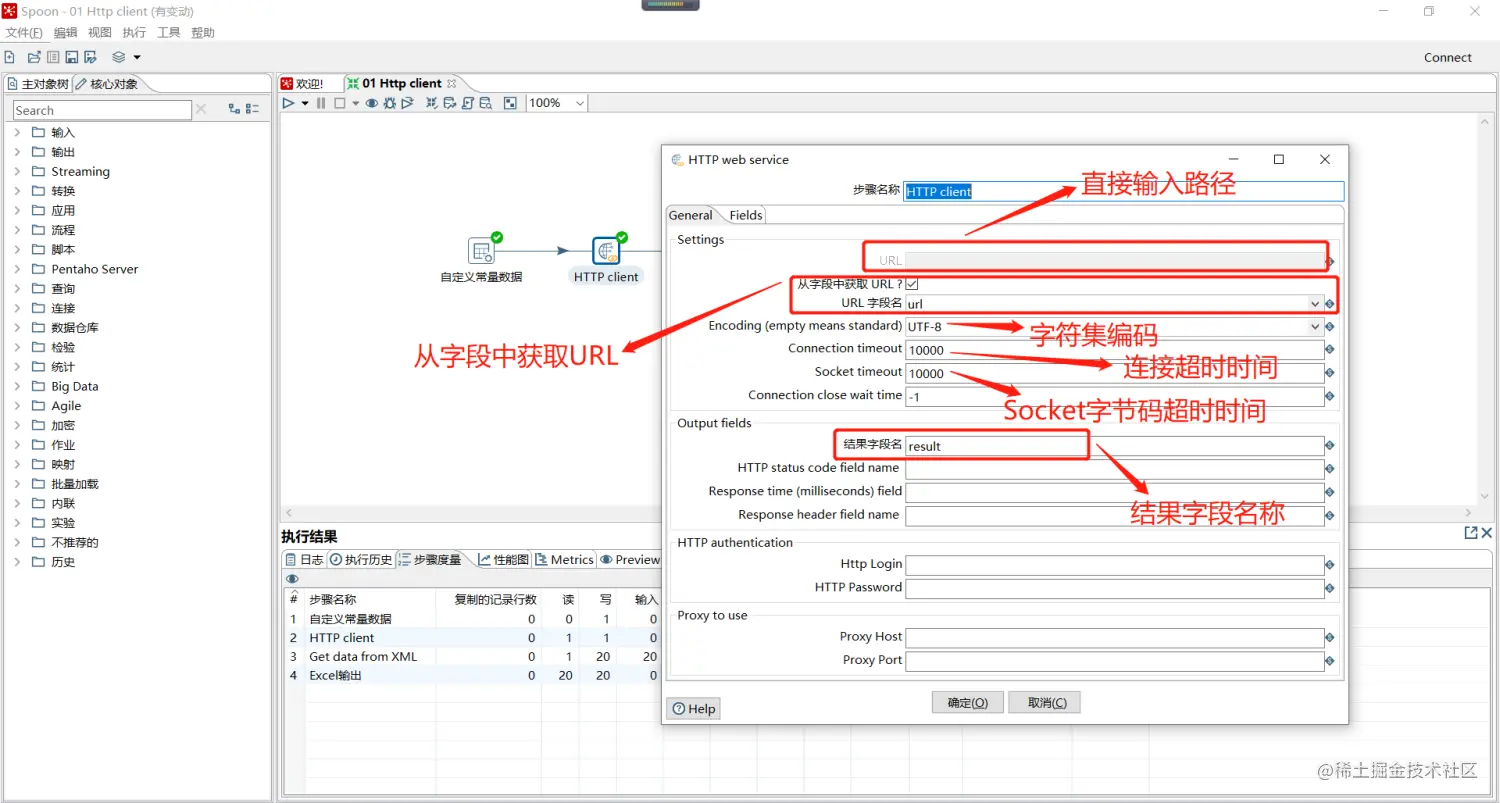
Task: Maximize the 执行结果 panel using corner icon
Action: [x=1471, y=533]
